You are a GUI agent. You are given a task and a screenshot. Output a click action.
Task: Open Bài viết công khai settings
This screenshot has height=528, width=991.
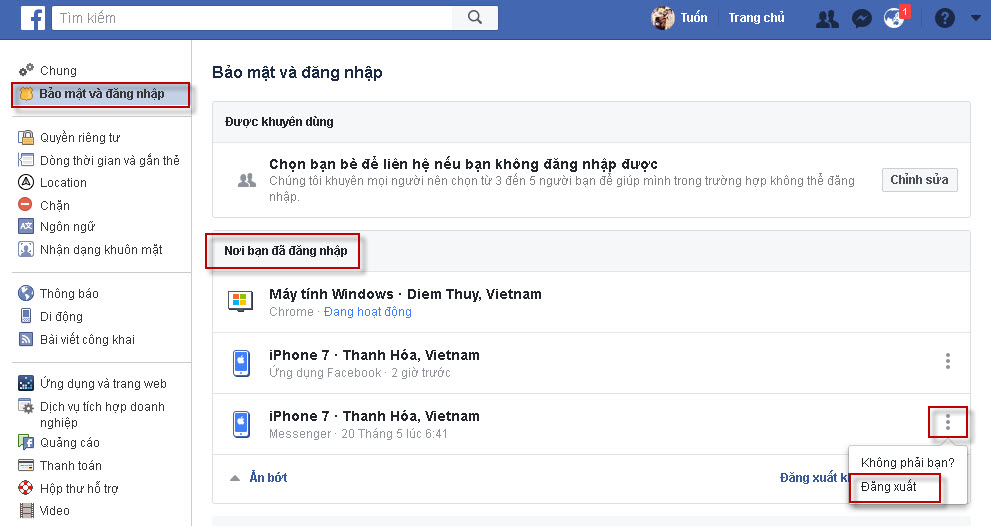[87, 340]
